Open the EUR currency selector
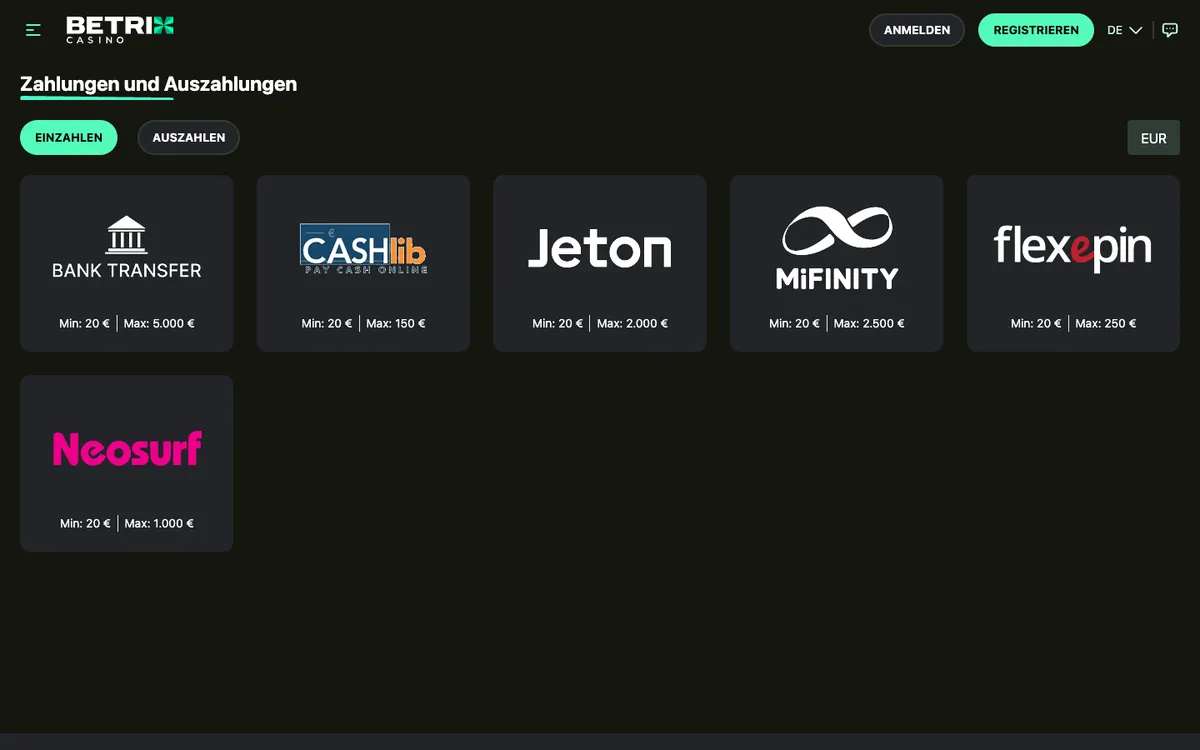Image resolution: width=1200 pixels, height=750 pixels. pos(1154,138)
